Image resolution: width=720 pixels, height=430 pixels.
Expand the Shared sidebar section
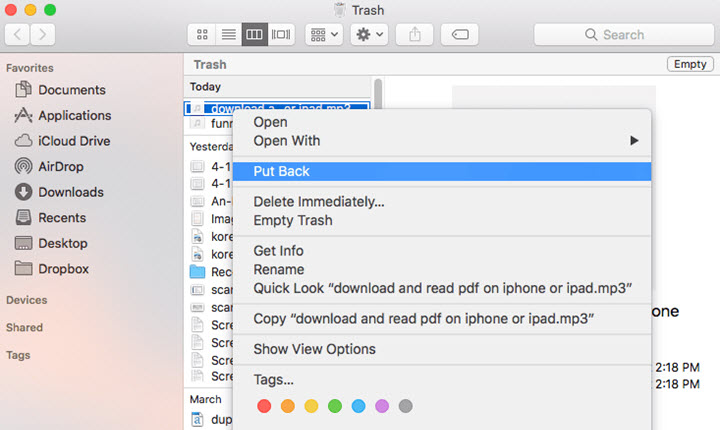point(24,328)
